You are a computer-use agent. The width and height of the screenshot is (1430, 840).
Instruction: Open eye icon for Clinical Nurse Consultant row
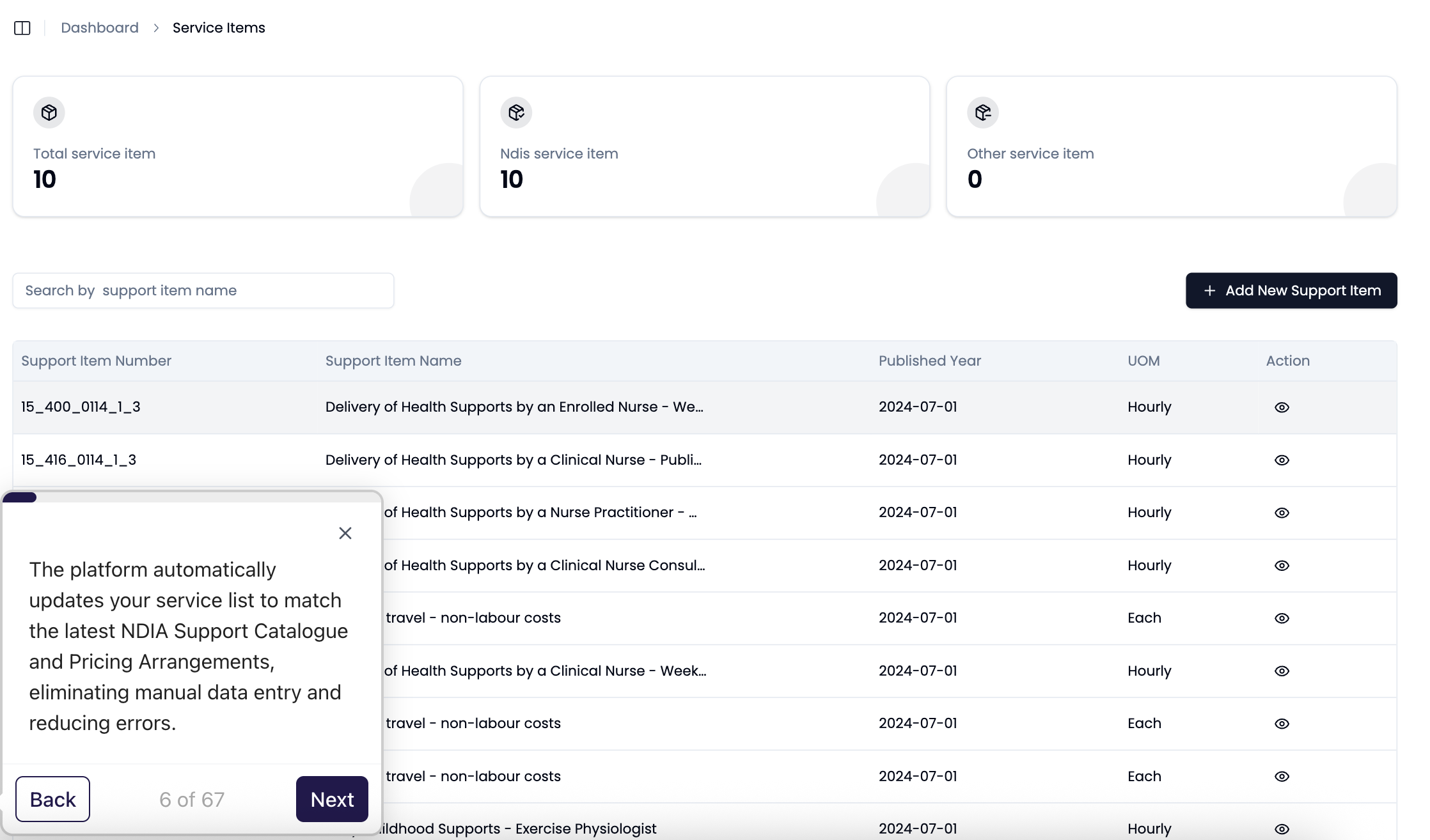(1282, 566)
